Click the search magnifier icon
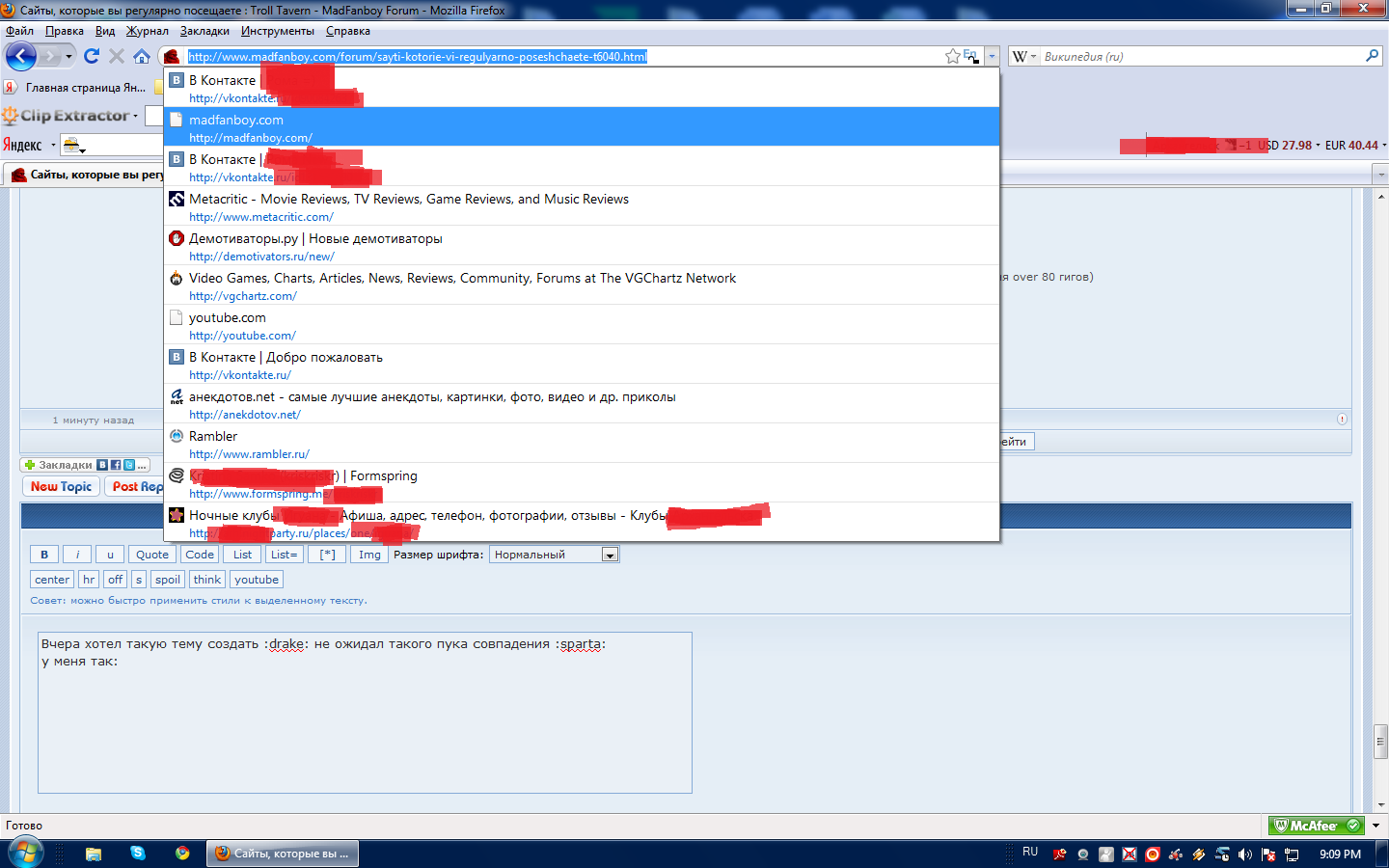The width and height of the screenshot is (1389, 868). pyautogui.click(x=1373, y=56)
